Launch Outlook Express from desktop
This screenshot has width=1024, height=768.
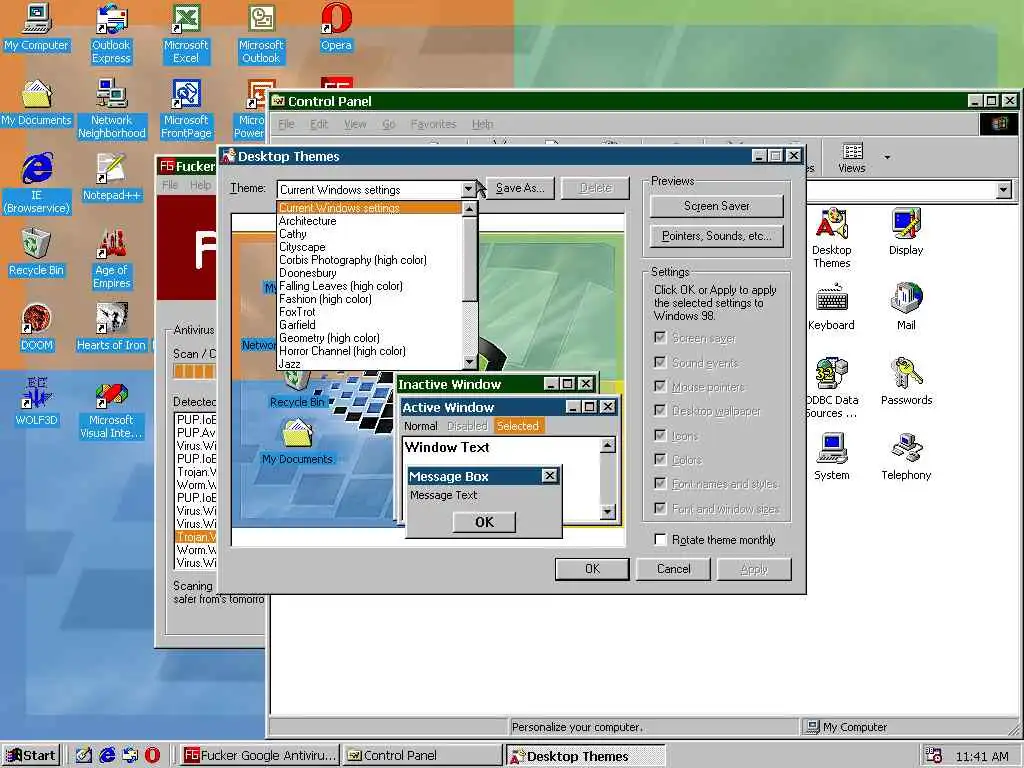click(111, 33)
